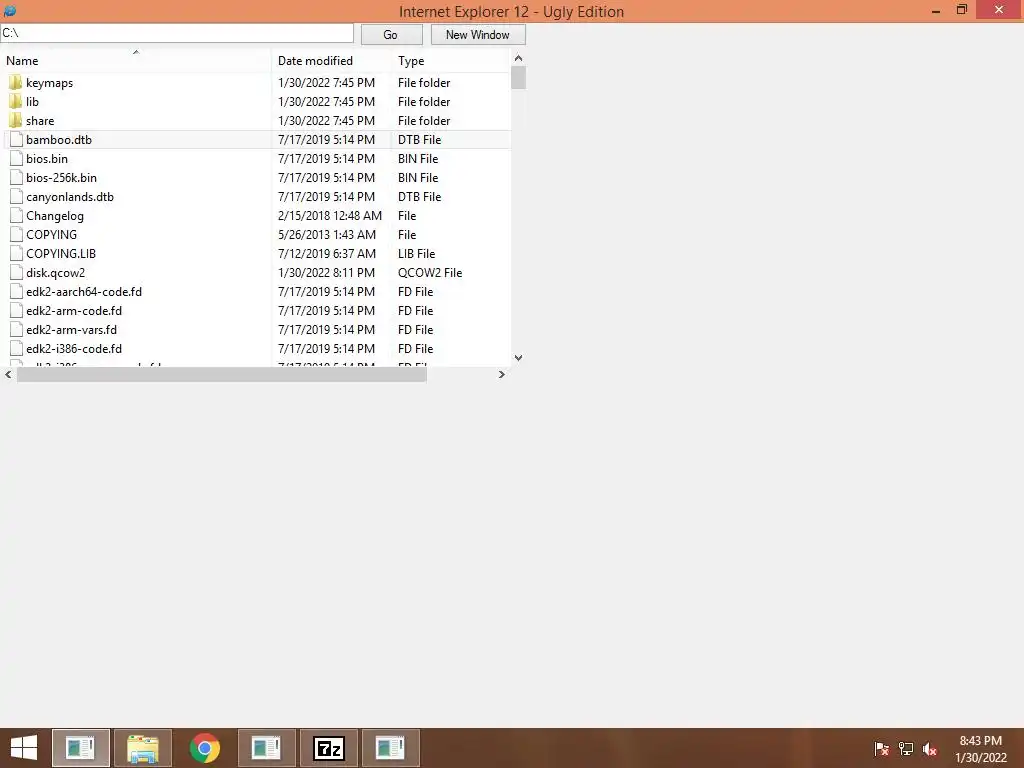
Task: Click the QCOW2 File type cell
Action: pos(430,272)
